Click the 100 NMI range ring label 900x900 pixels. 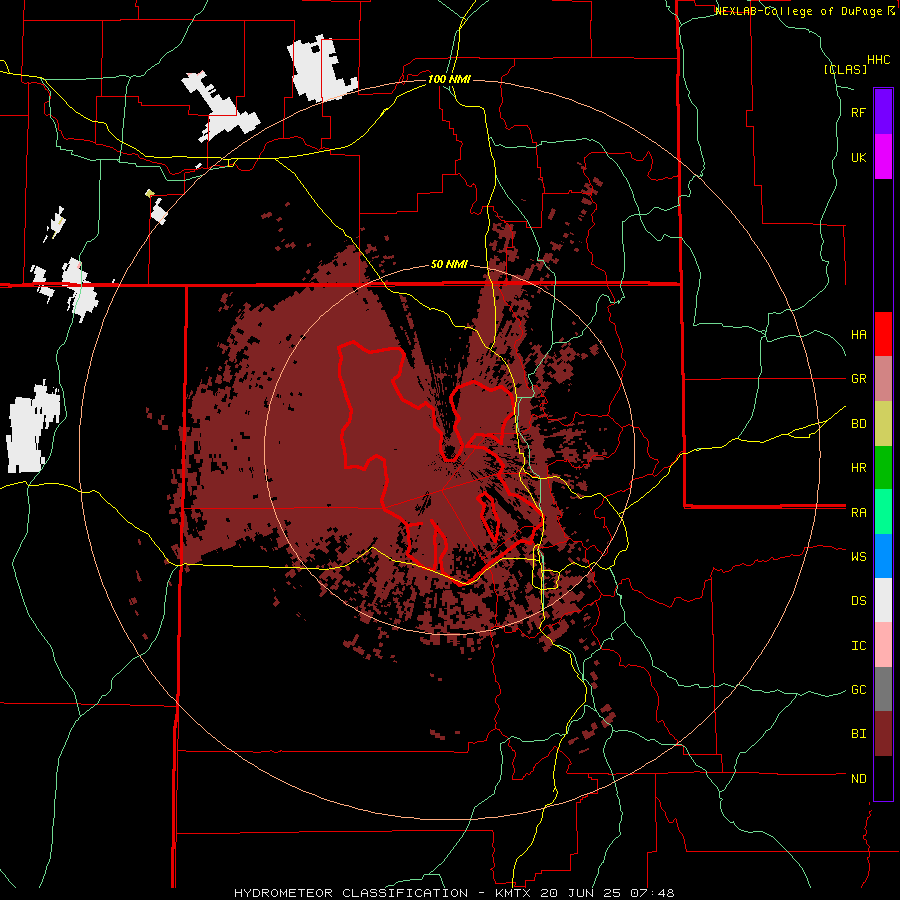pyautogui.click(x=449, y=79)
